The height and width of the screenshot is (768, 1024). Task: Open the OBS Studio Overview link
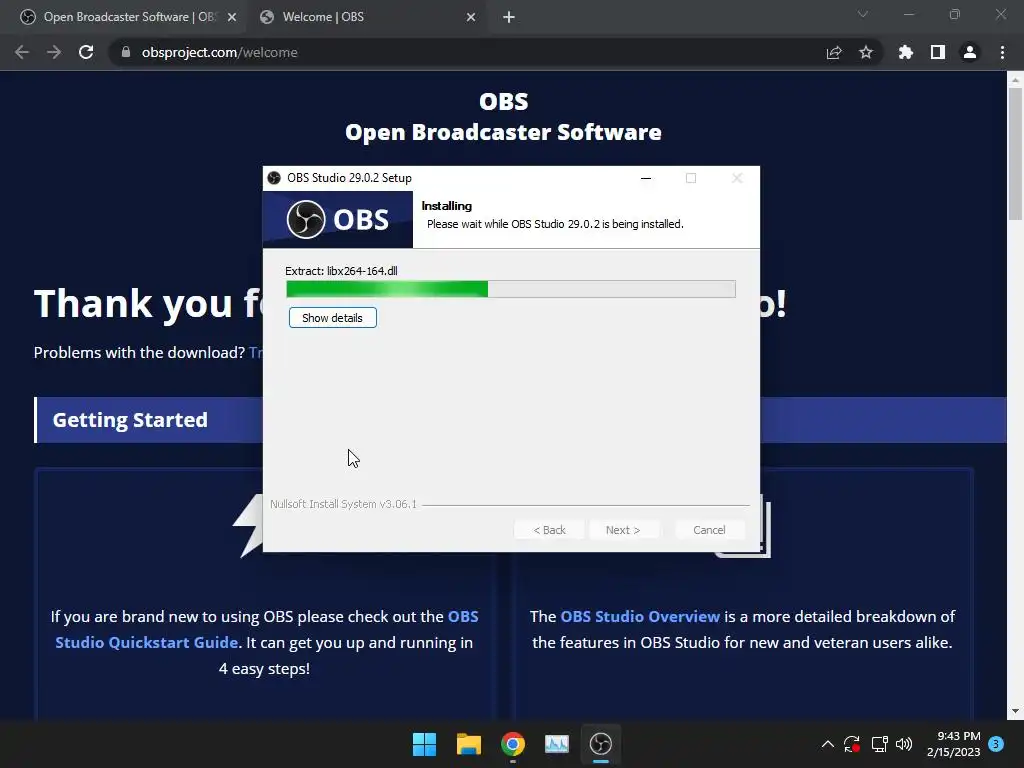point(640,616)
